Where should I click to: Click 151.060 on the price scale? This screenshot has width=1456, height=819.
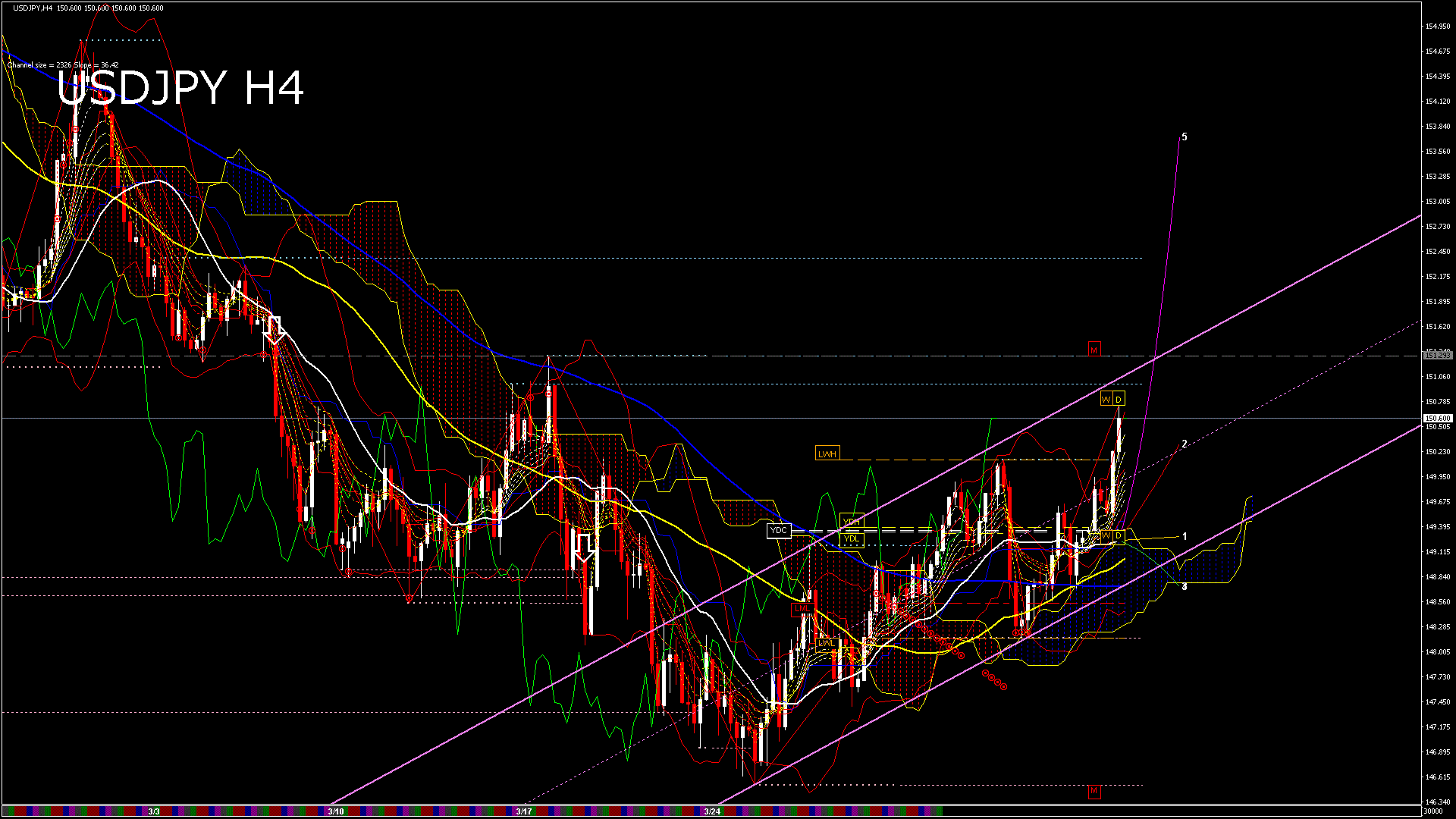tap(1438, 377)
